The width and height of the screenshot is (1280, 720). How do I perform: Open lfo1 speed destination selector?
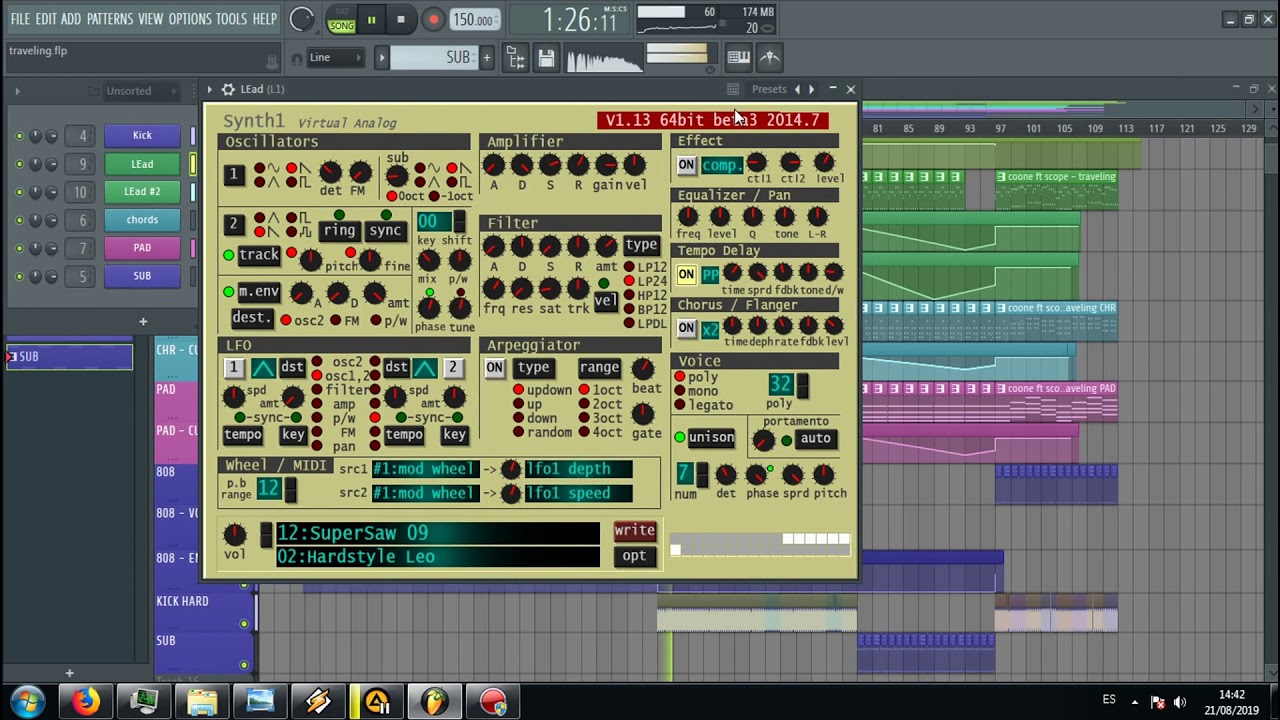(578, 493)
